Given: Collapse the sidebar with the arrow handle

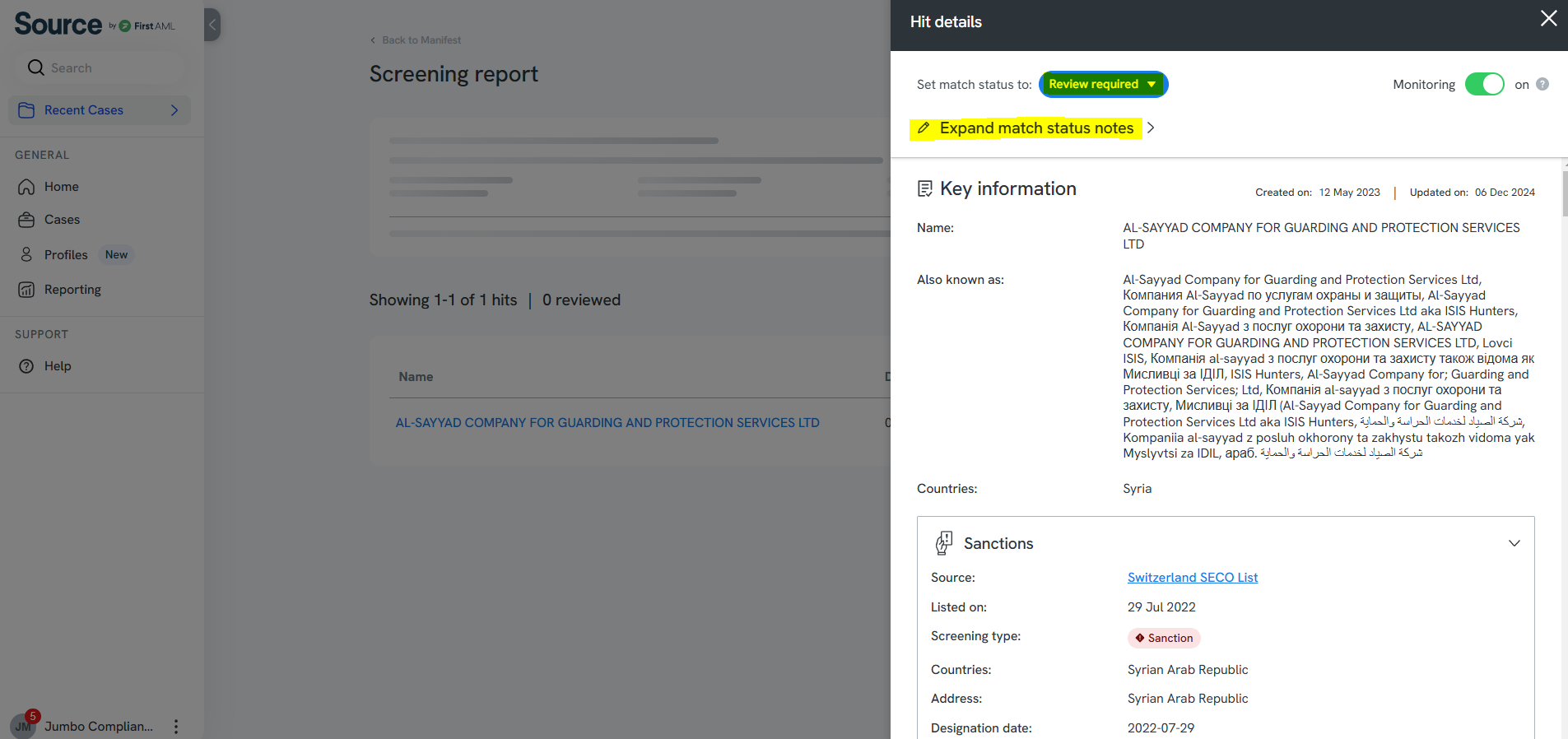Looking at the screenshot, I should point(212,25).
